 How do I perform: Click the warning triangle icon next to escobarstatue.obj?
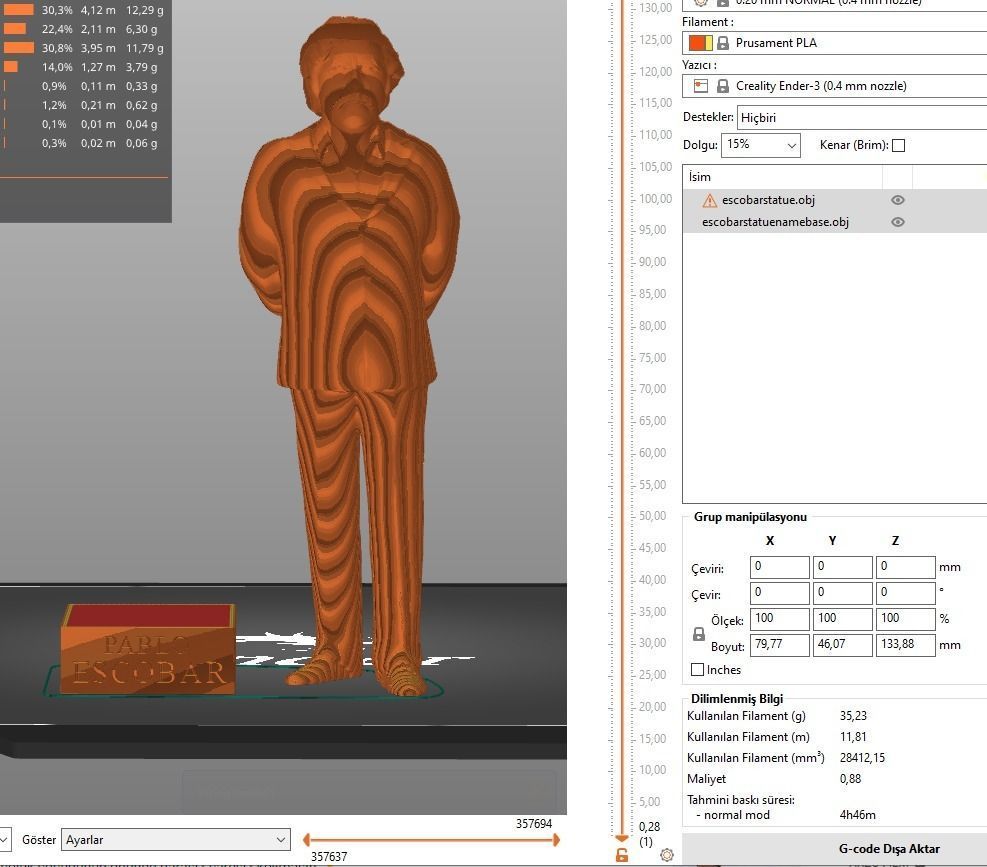pos(709,201)
